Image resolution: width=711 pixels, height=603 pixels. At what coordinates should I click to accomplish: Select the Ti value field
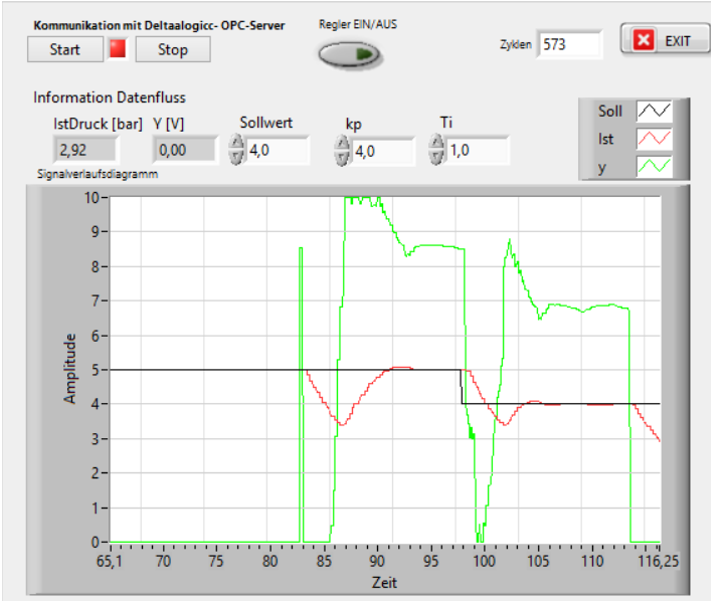476,151
